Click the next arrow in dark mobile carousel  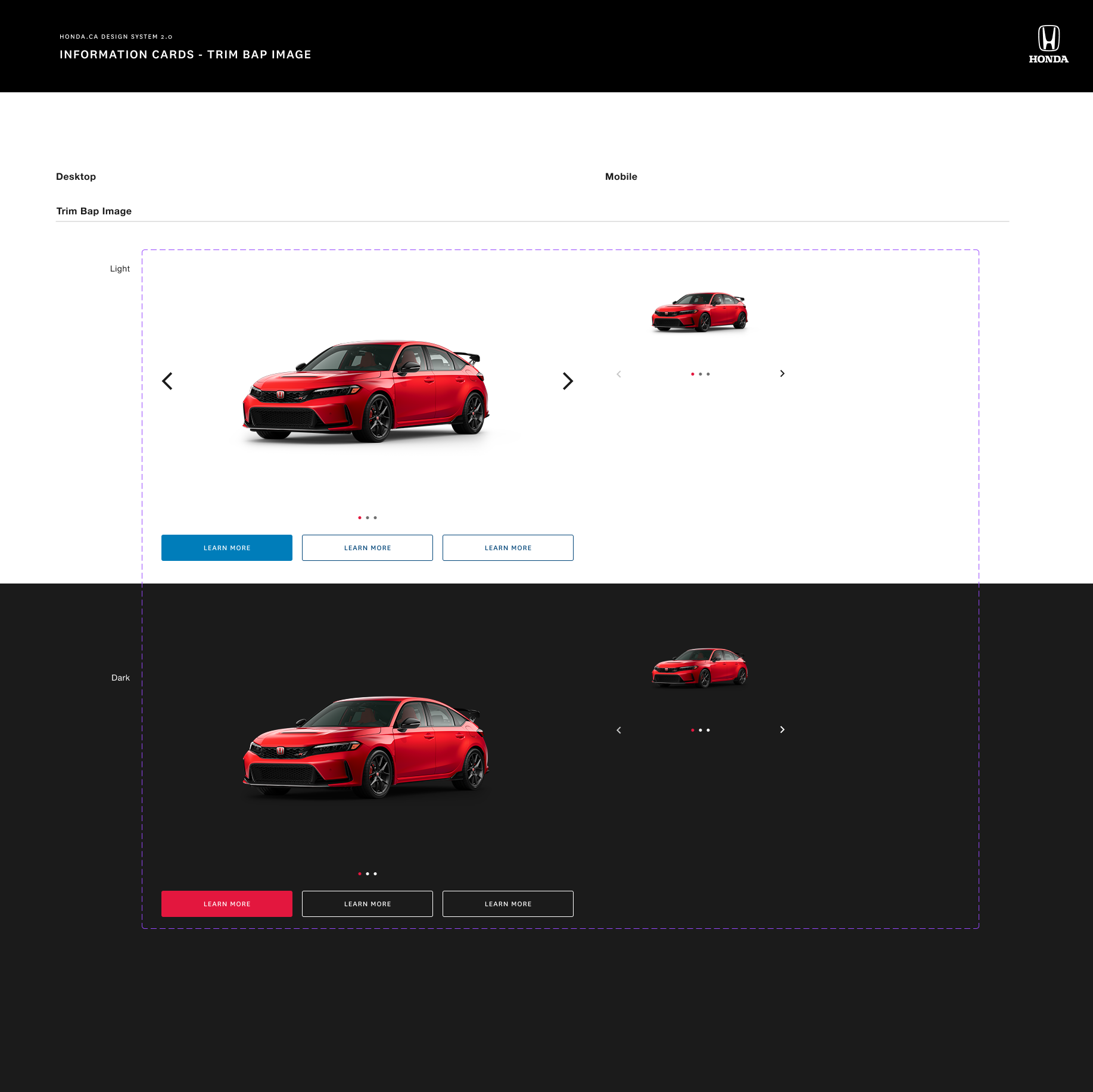pyautogui.click(x=782, y=729)
